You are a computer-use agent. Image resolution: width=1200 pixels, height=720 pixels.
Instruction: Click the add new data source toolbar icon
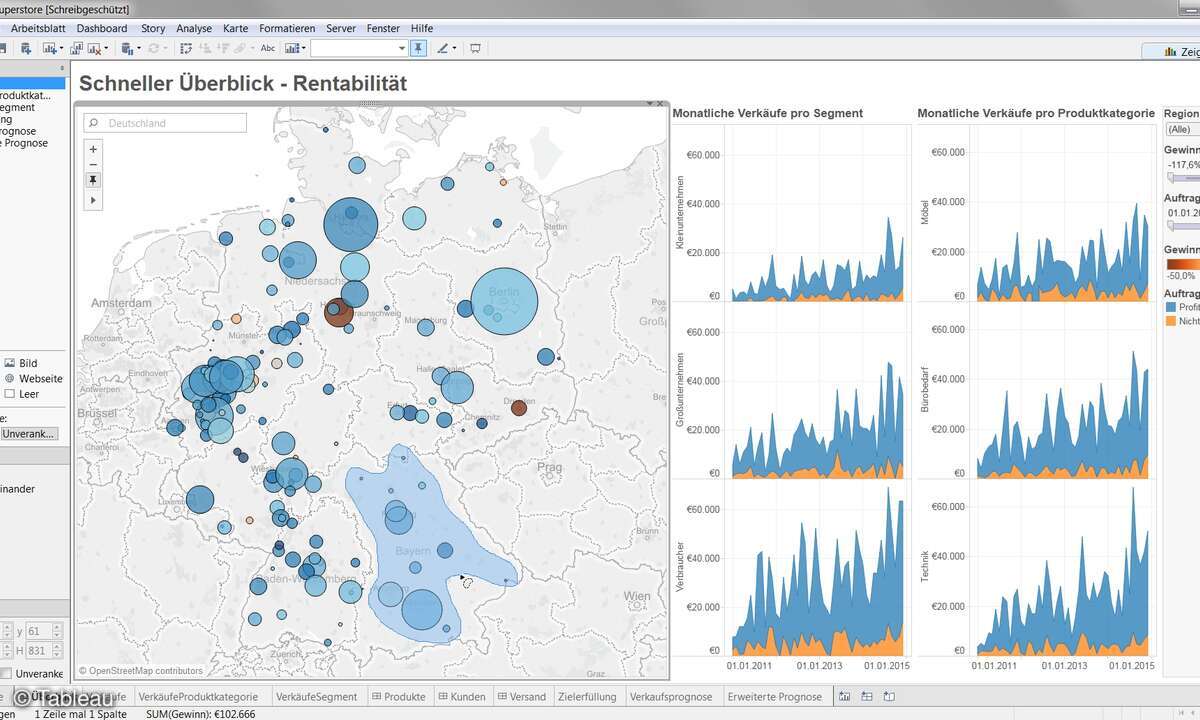(x=26, y=48)
